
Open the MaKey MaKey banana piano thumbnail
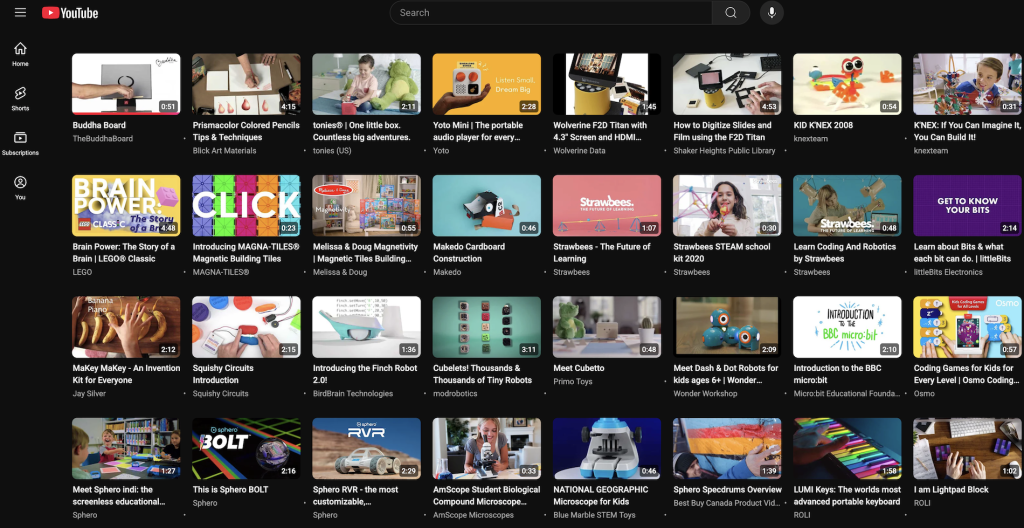[x=126, y=327]
